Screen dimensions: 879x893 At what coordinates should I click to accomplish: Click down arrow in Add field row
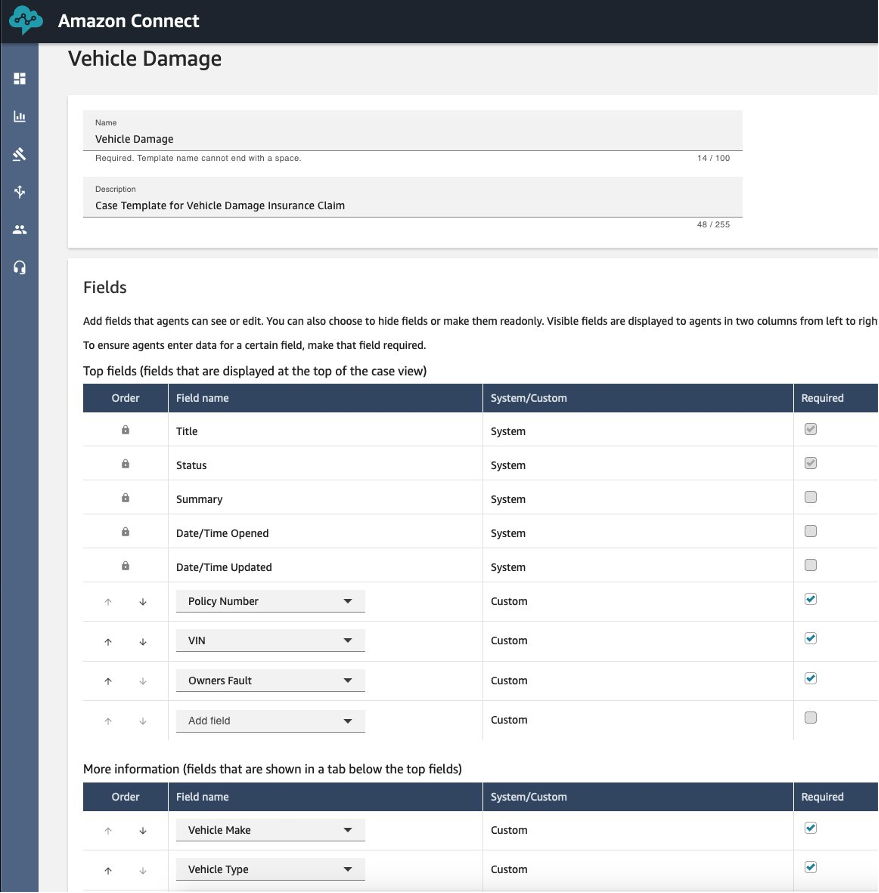(143, 721)
